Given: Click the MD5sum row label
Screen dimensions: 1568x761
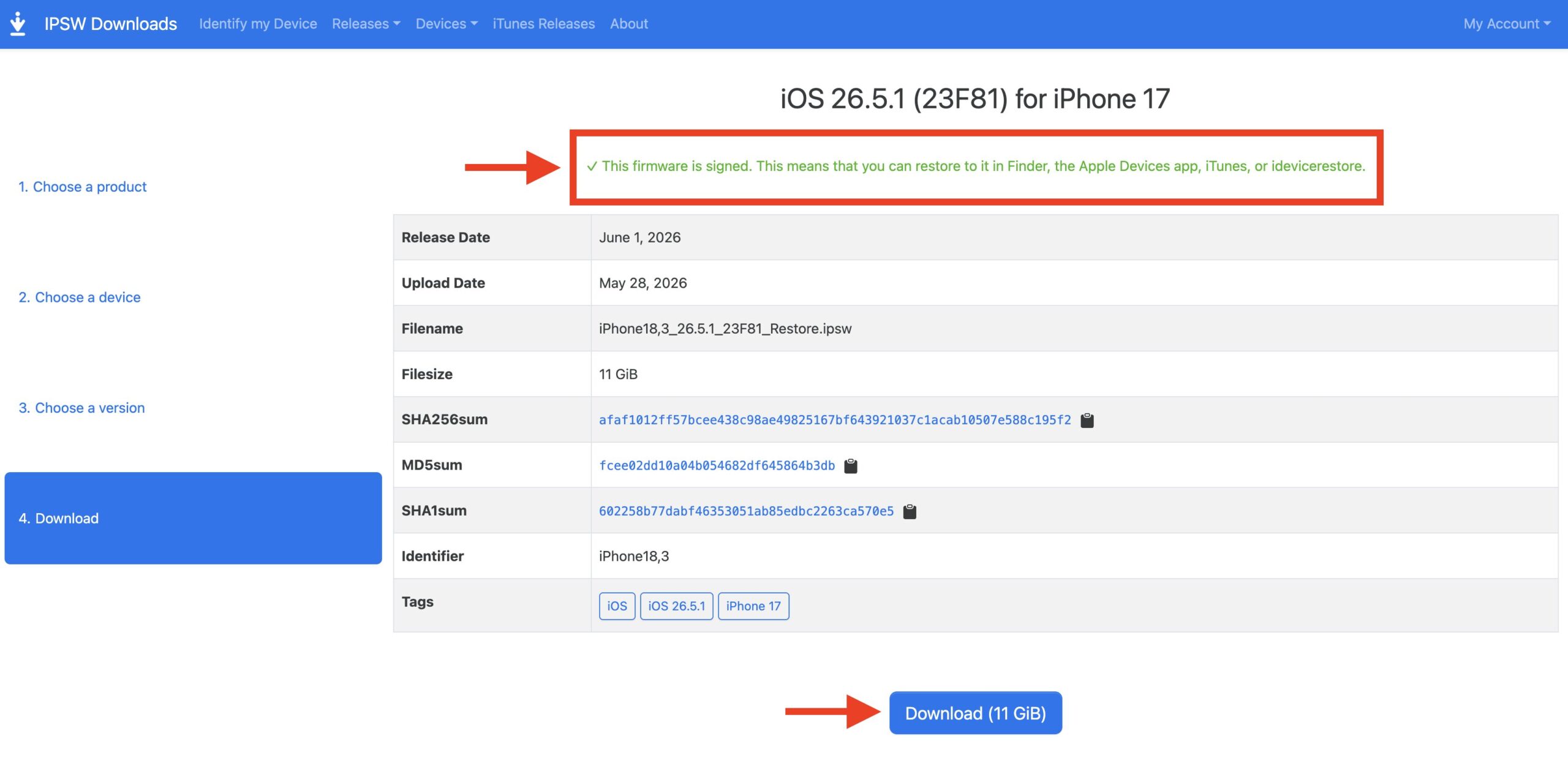Looking at the screenshot, I should (432, 465).
